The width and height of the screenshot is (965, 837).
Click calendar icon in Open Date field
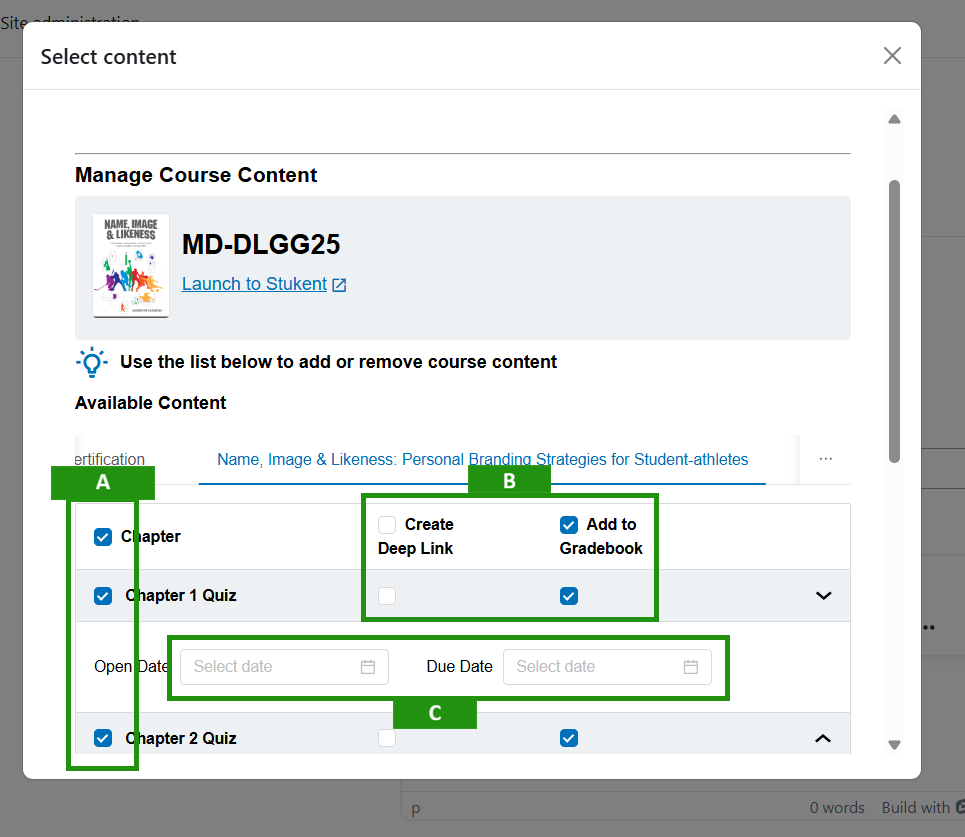367,667
